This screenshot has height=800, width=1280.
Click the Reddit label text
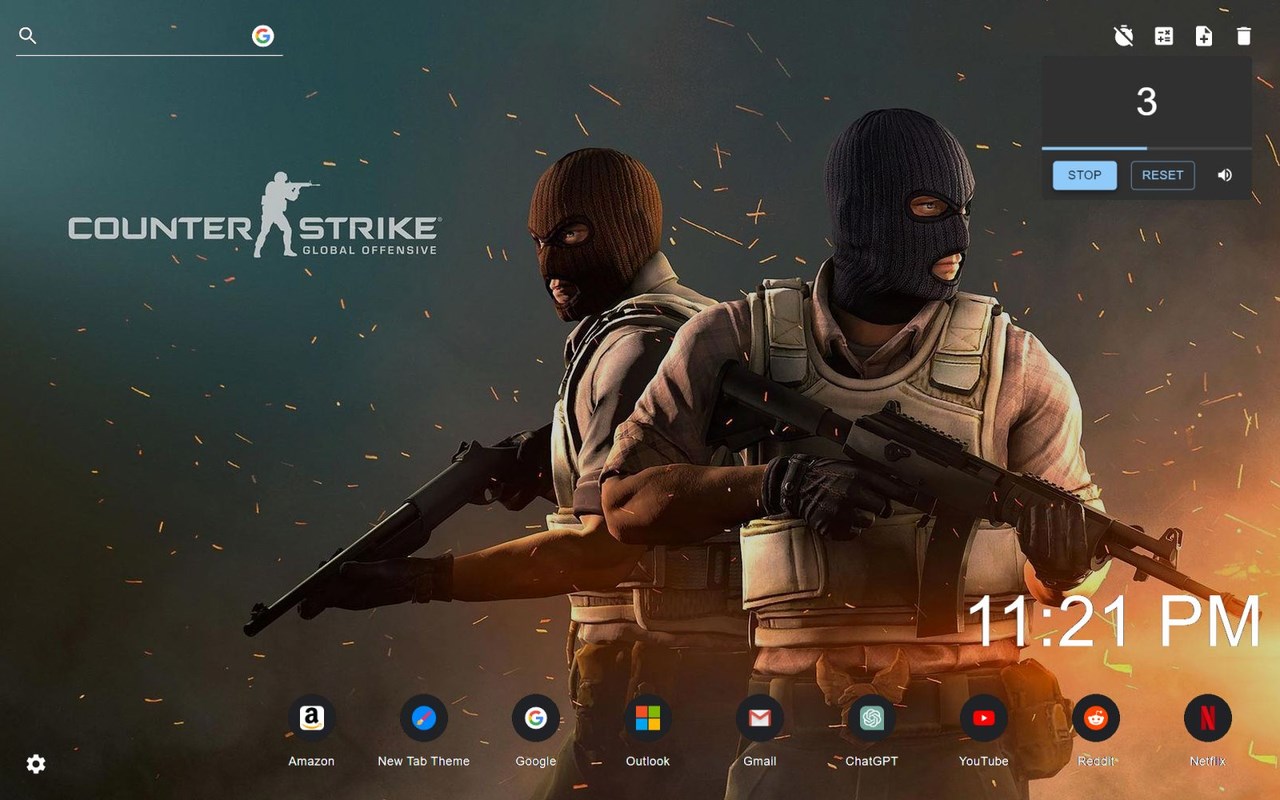(1096, 761)
